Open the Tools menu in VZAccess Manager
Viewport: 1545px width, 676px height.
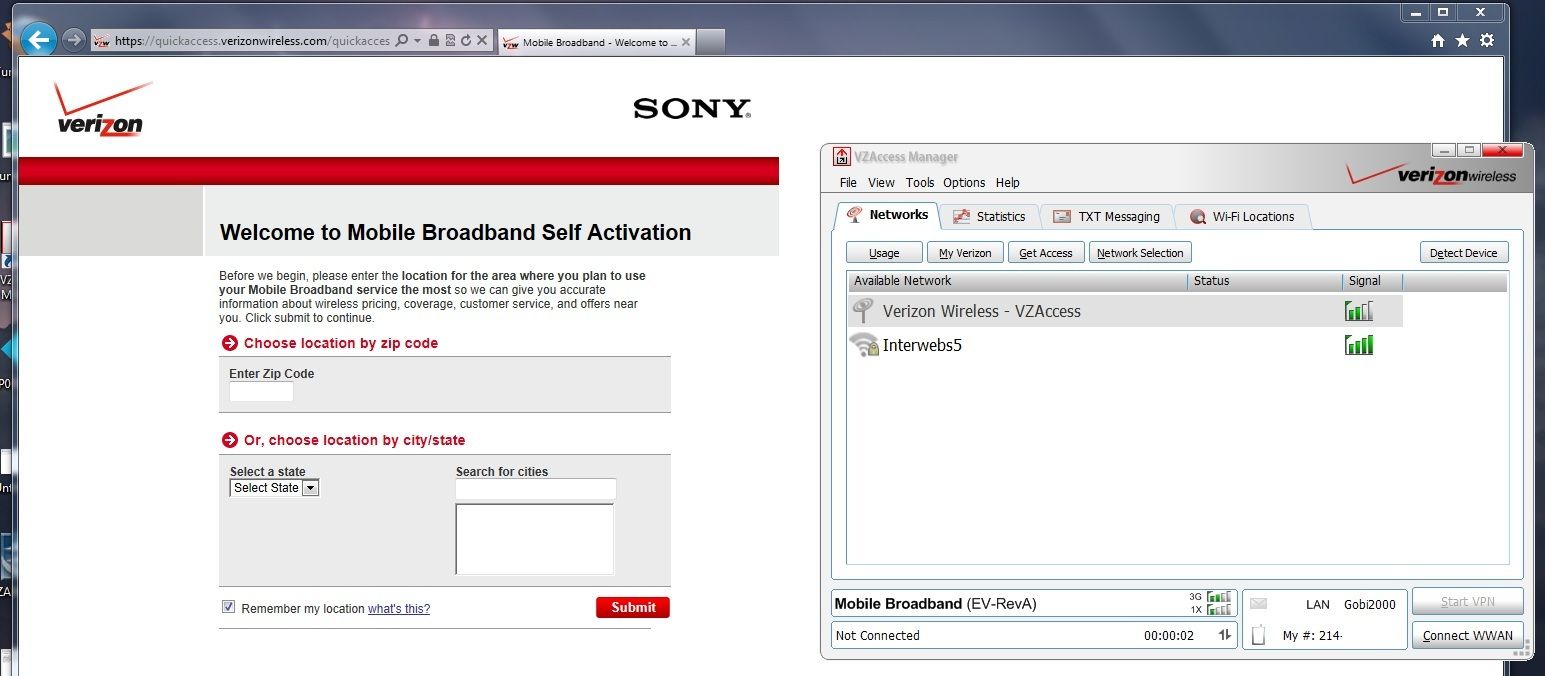(x=920, y=183)
